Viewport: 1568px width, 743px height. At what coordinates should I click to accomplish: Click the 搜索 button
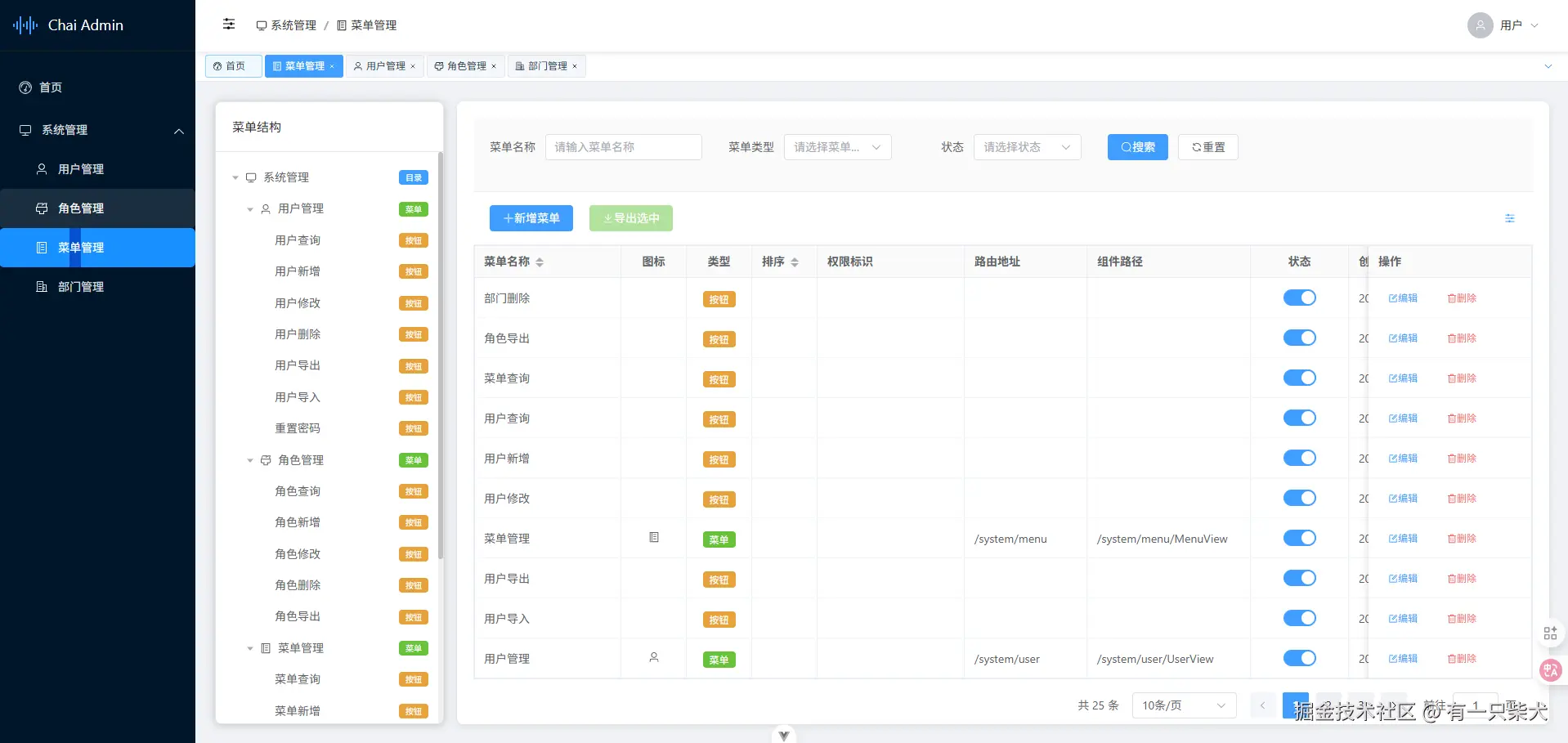click(1138, 147)
